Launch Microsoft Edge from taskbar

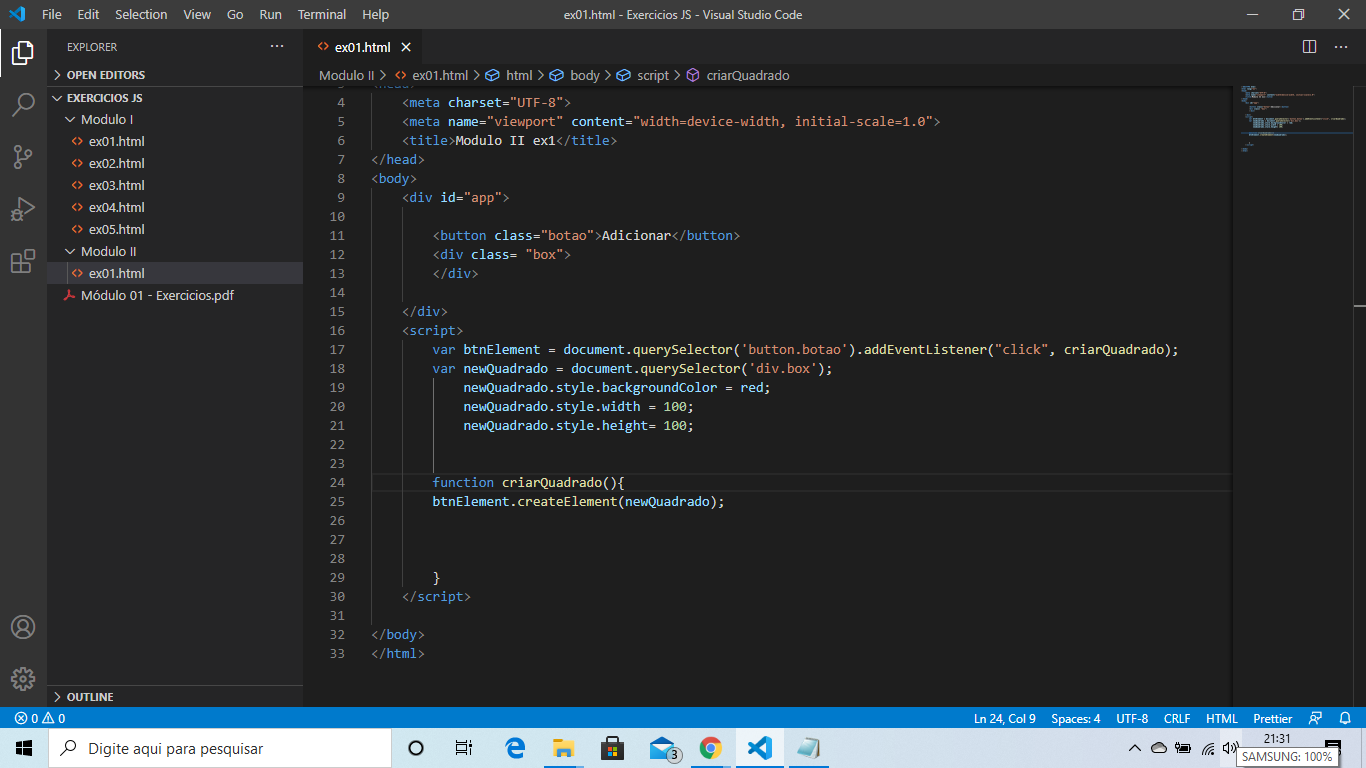(x=515, y=748)
